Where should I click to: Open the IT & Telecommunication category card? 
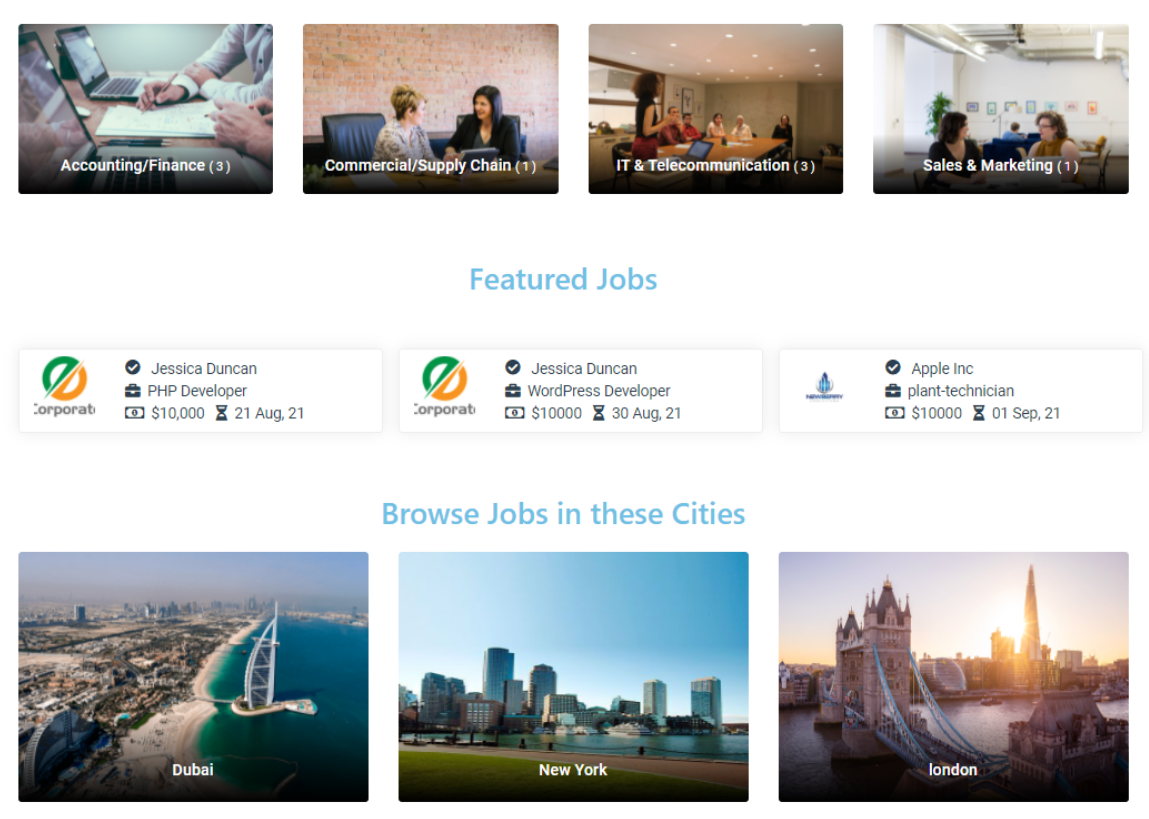[x=715, y=108]
